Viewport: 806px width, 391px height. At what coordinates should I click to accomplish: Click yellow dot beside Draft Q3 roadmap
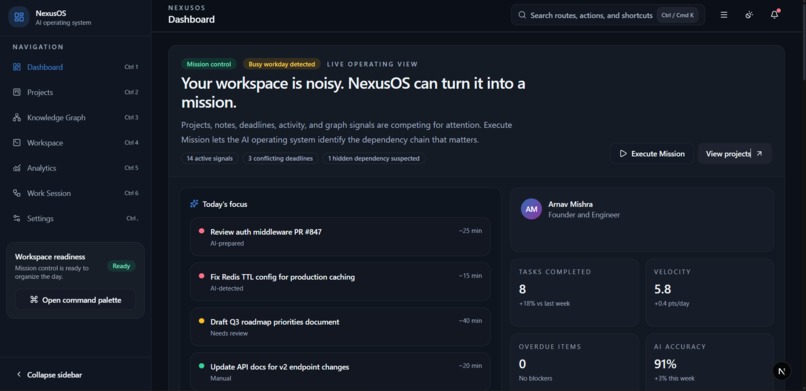point(202,321)
